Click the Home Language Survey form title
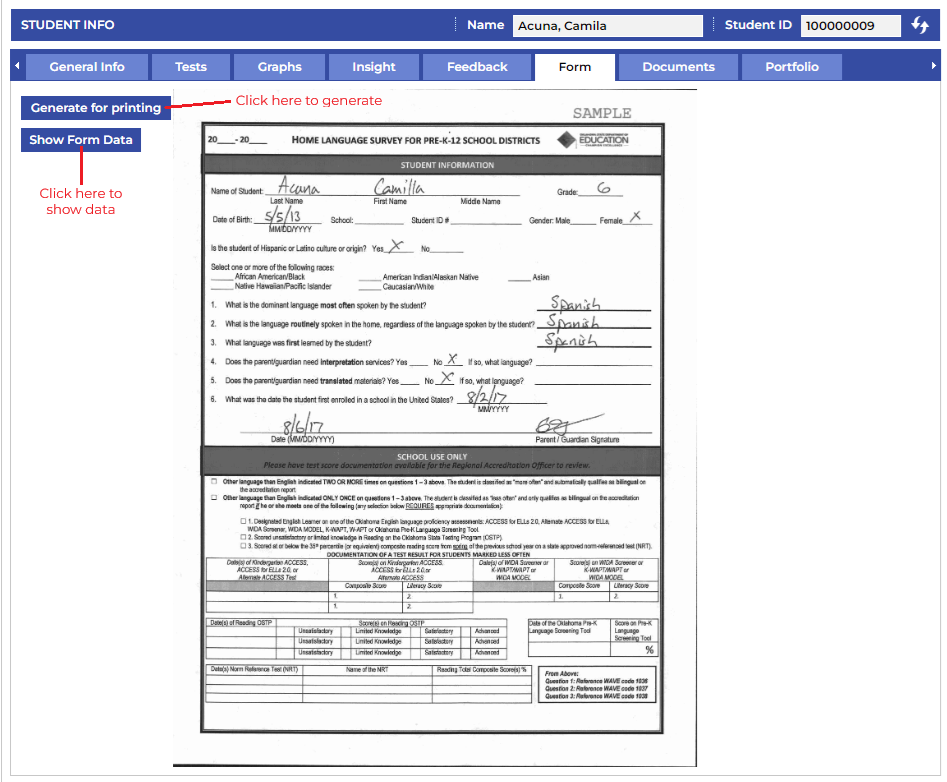Viewport: 947px width, 782px height. (415, 140)
